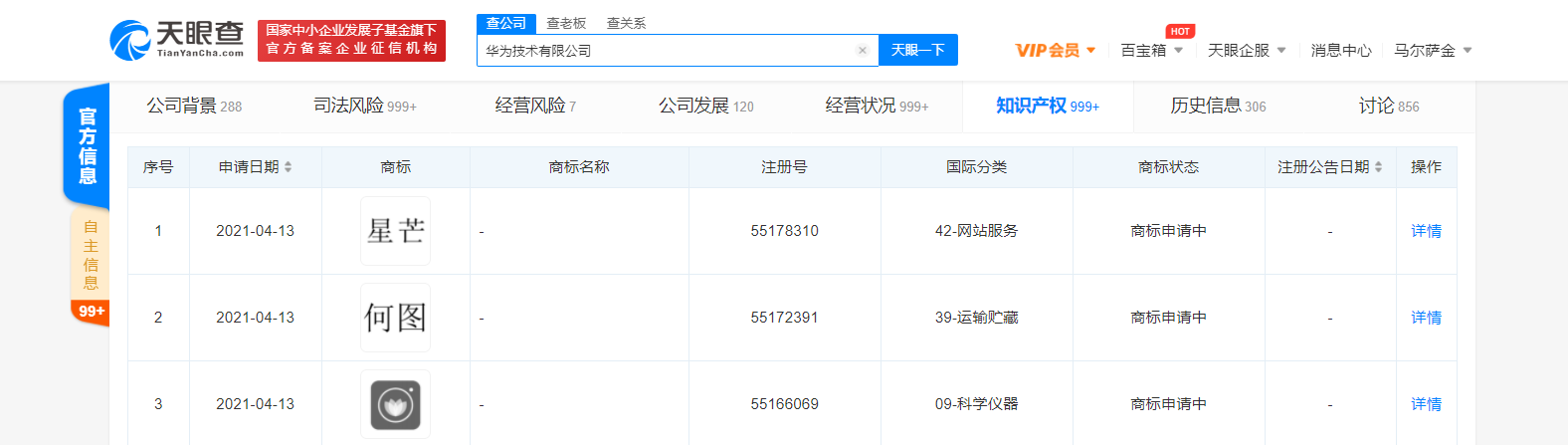
Task: Expand the VIP会员 dropdown
Action: pos(1055,51)
